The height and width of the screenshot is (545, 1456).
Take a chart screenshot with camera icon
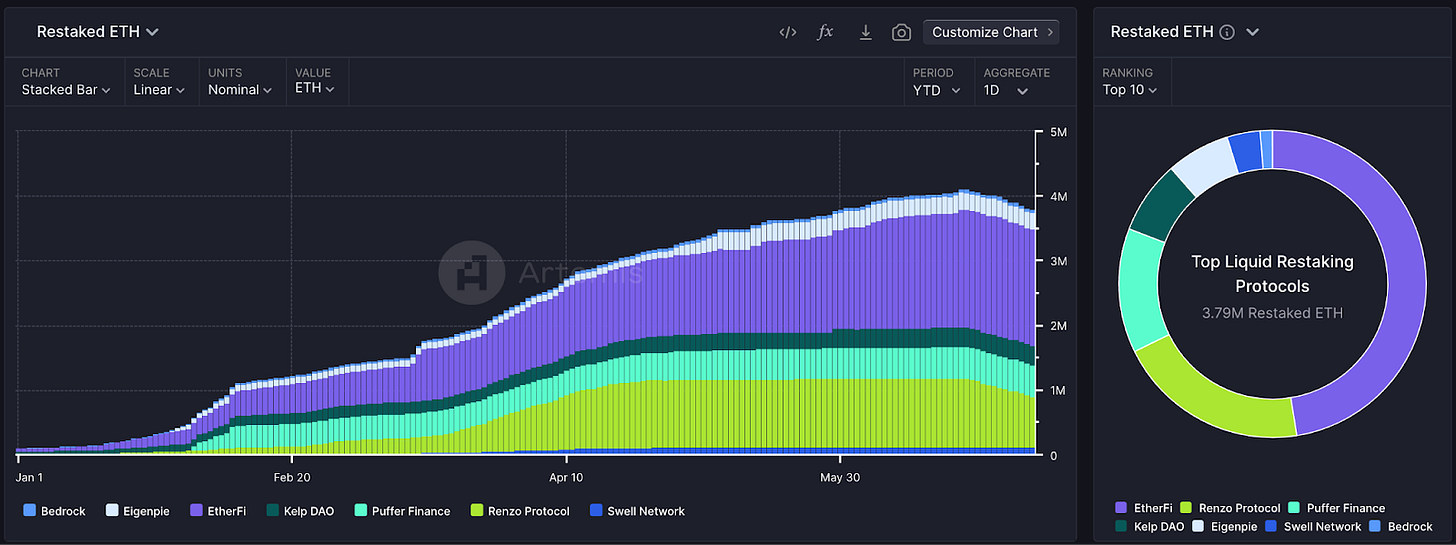pyautogui.click(x=901, y=32)
